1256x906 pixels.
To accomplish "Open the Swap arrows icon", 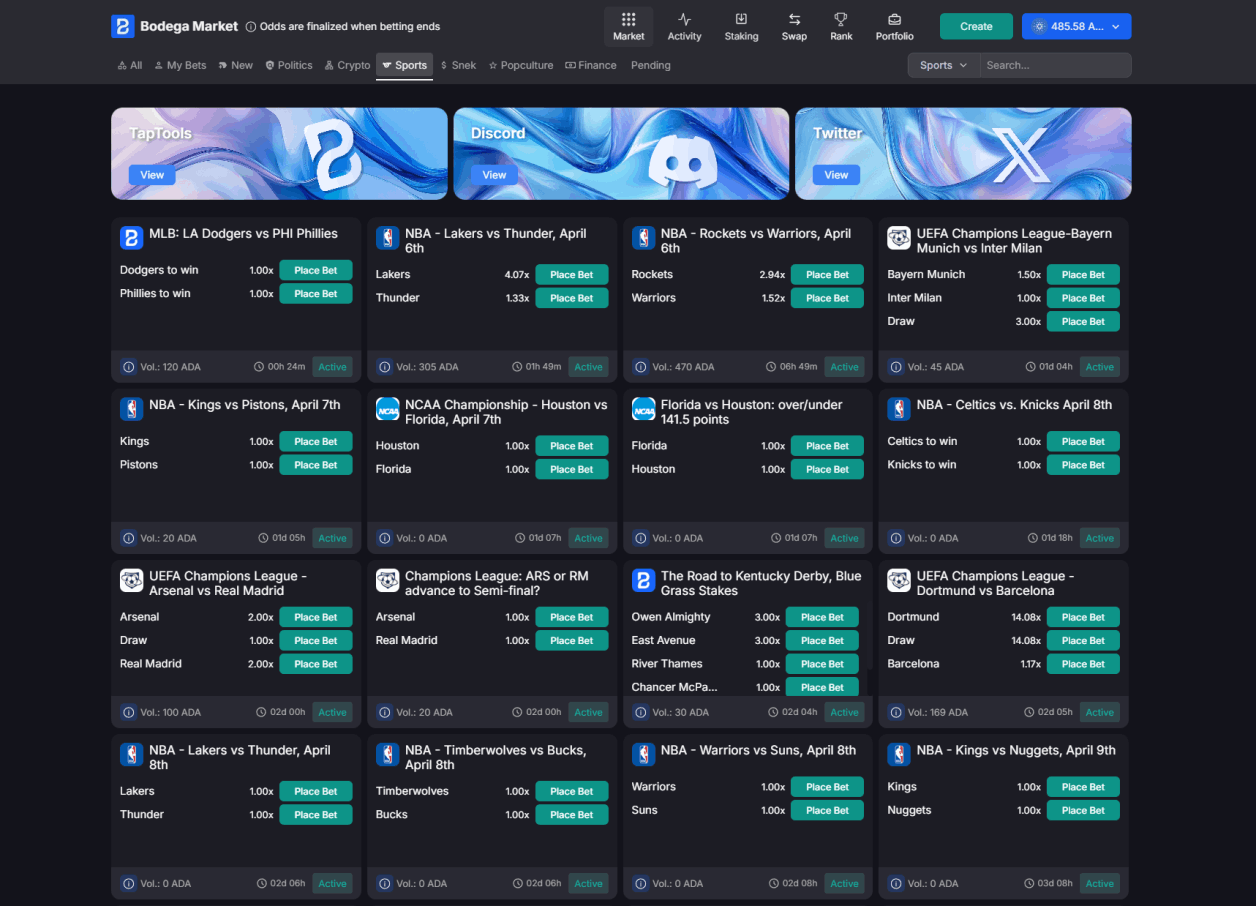I will 794,19.
